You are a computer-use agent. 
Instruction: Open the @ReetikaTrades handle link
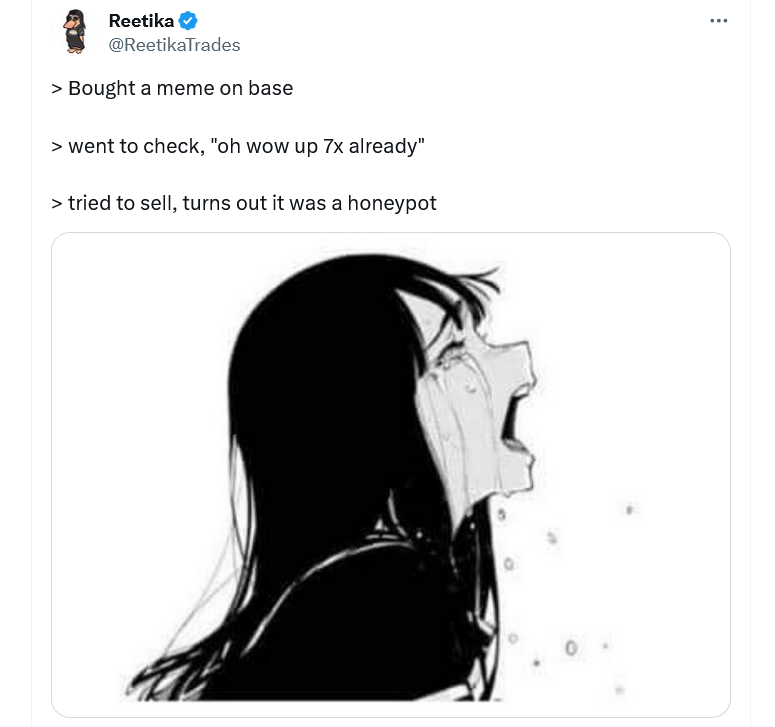point(174,45)
